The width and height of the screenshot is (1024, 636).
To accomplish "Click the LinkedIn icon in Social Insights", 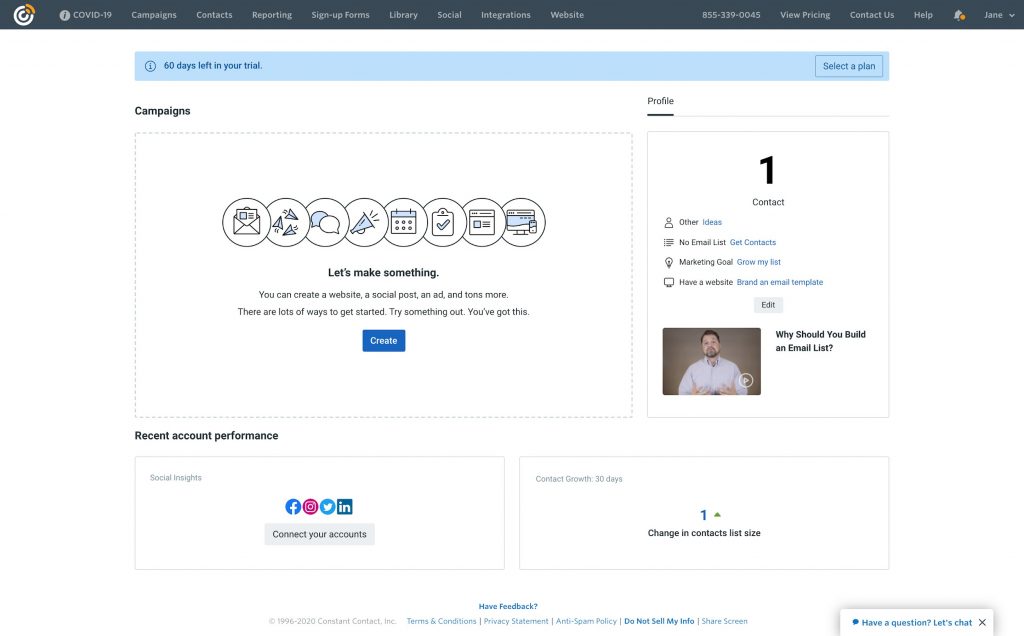I will (344, 507).
